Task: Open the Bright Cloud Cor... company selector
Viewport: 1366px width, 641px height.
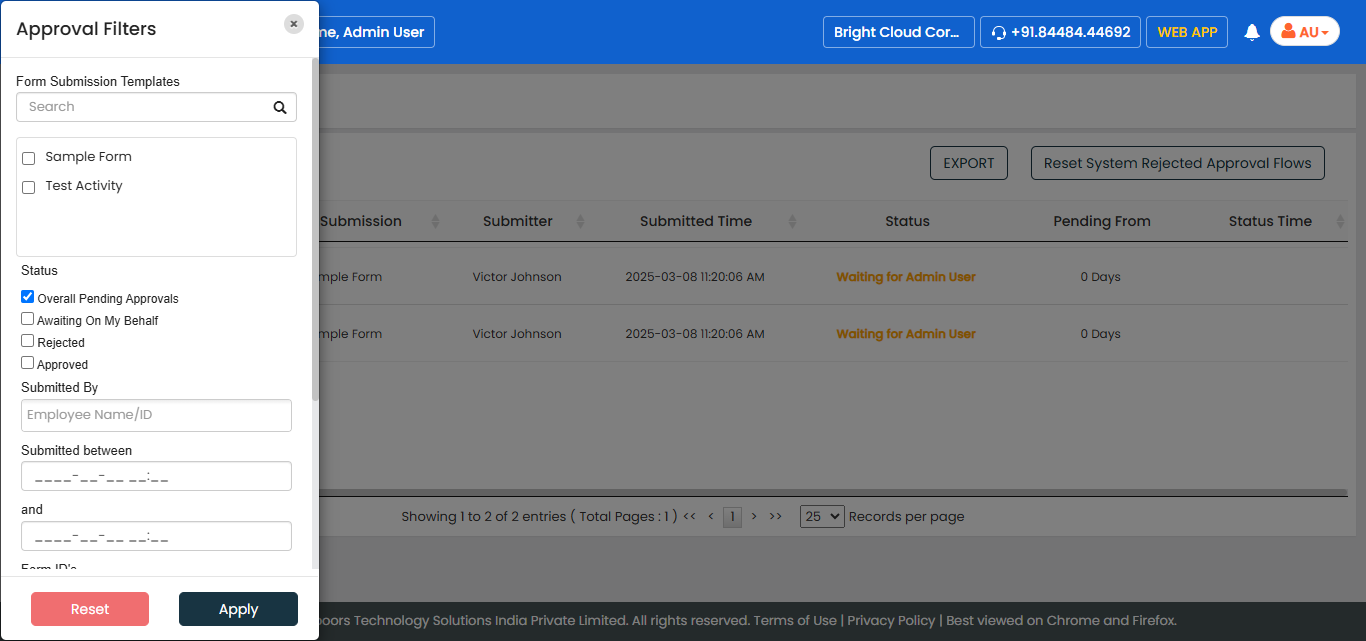Action: pyautogui.click(x=898, y=32)
